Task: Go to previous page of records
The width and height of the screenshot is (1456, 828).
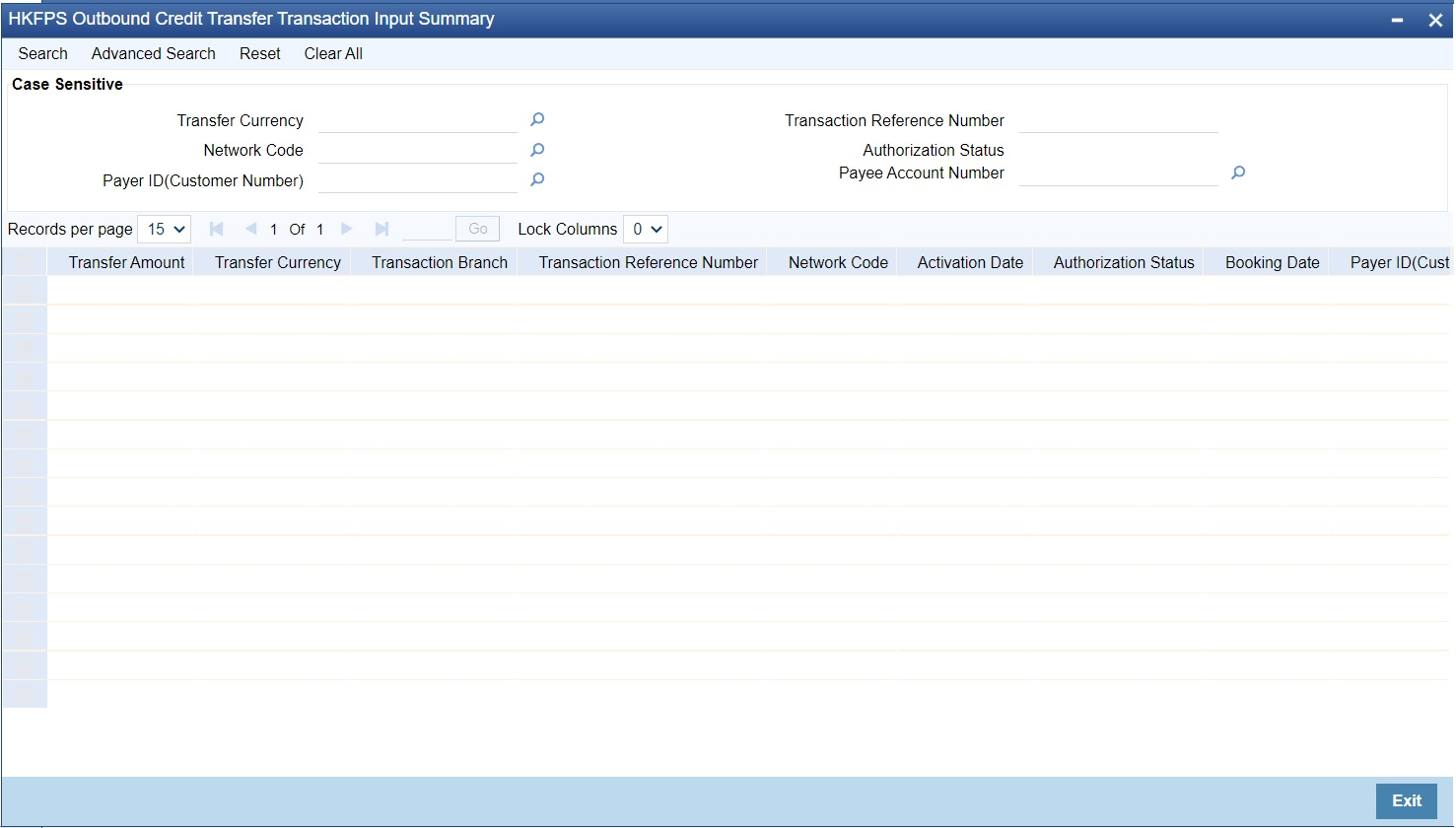Action: pos(250,229)
